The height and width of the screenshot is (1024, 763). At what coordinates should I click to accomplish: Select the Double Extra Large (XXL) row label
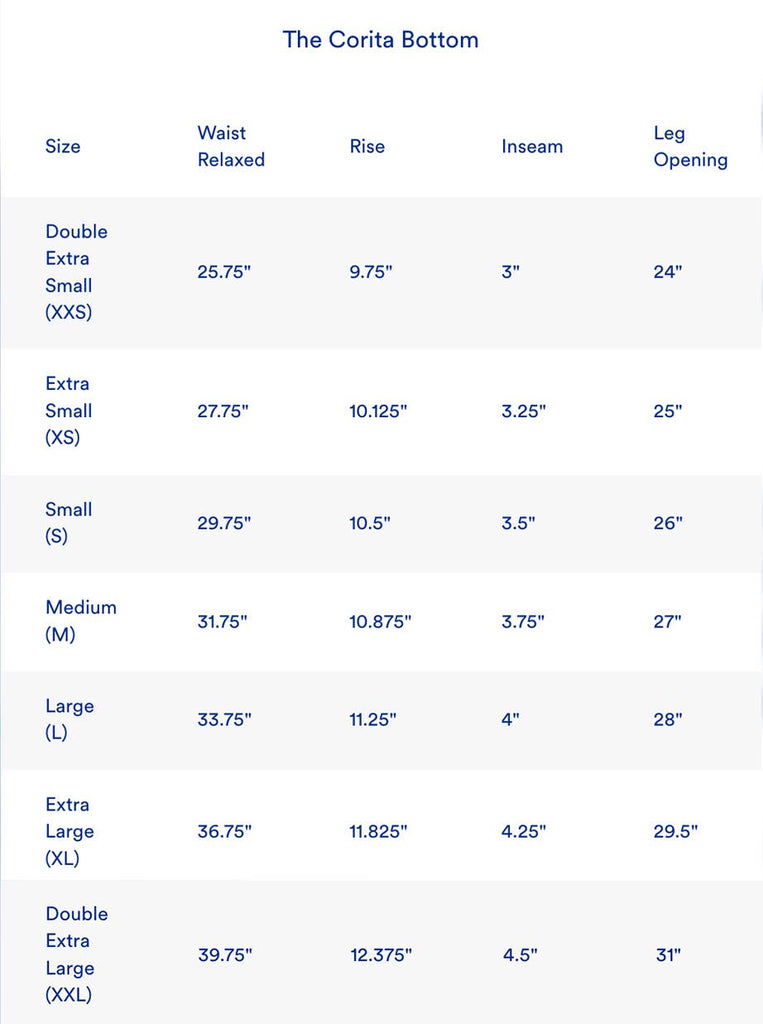click(76, 954)
